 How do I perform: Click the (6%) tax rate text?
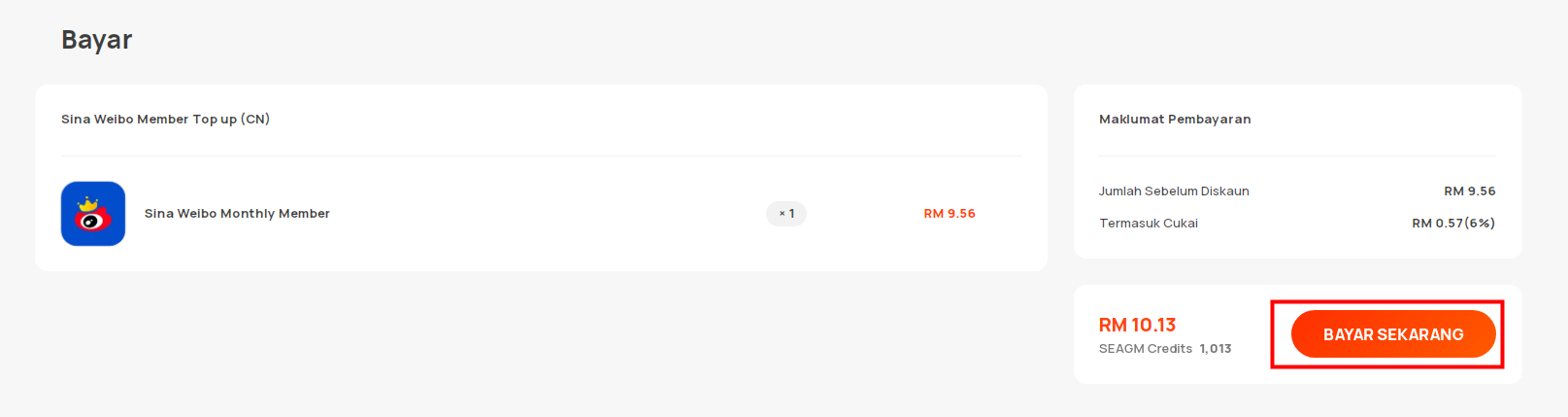click(x=1480, y=224)
